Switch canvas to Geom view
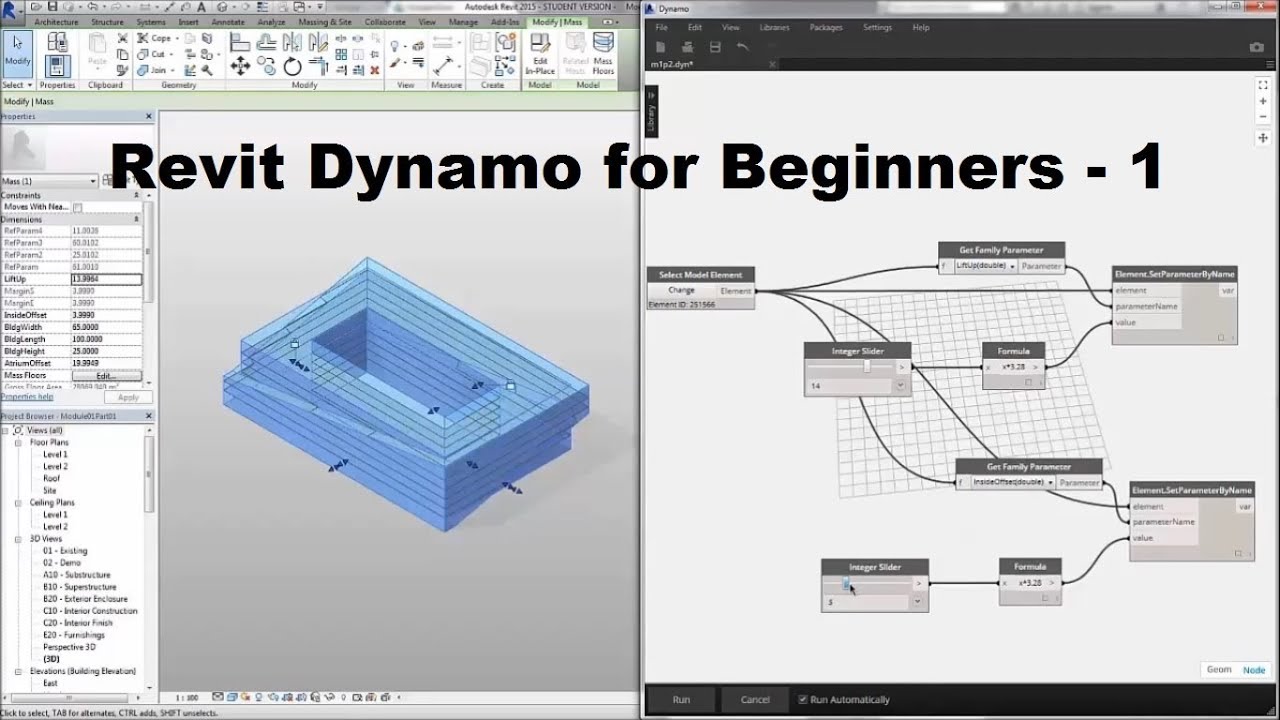1280x720 pixels. pyautogui.click(x=1218, y=670)
